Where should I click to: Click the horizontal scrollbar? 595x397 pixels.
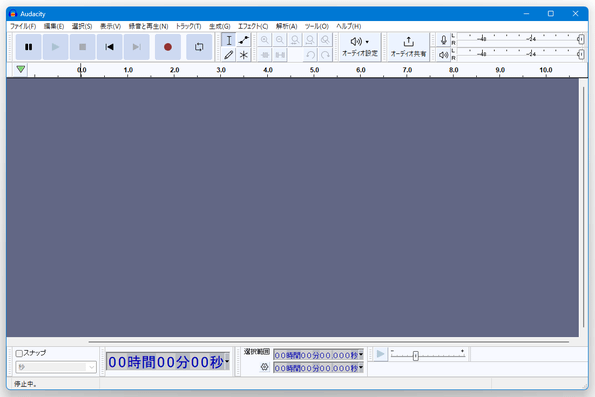329,342
